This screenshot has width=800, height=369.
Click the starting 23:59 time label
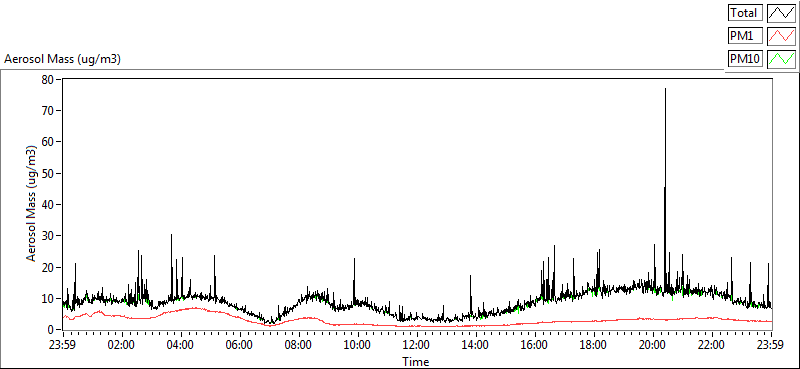click(63, 345)
